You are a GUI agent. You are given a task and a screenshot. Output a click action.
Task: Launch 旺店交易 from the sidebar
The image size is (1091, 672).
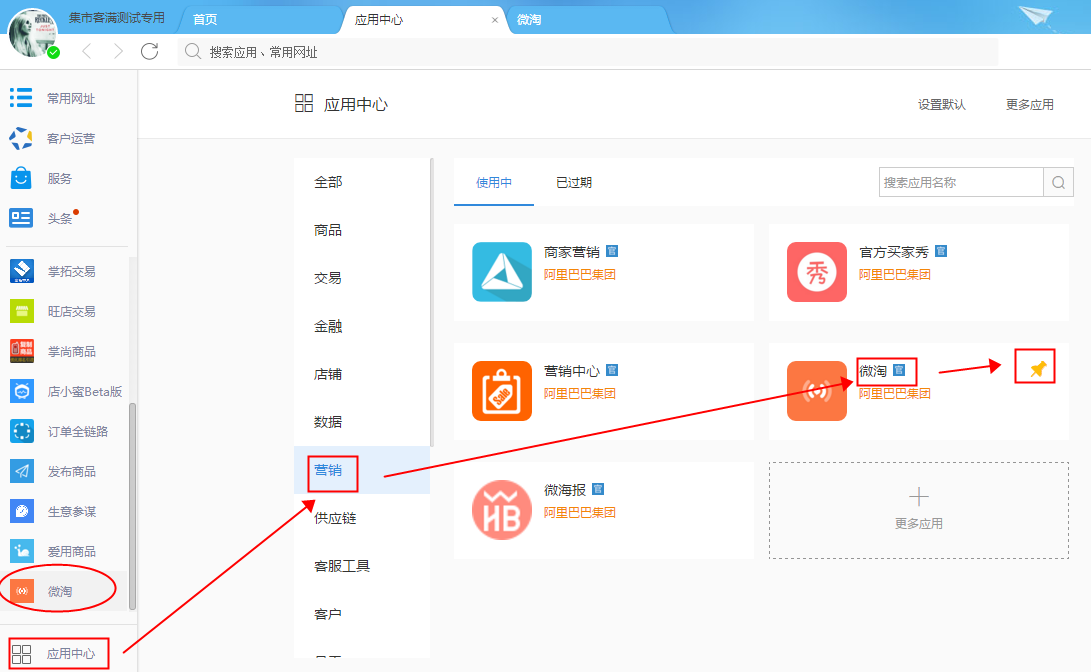click(52, 311)
